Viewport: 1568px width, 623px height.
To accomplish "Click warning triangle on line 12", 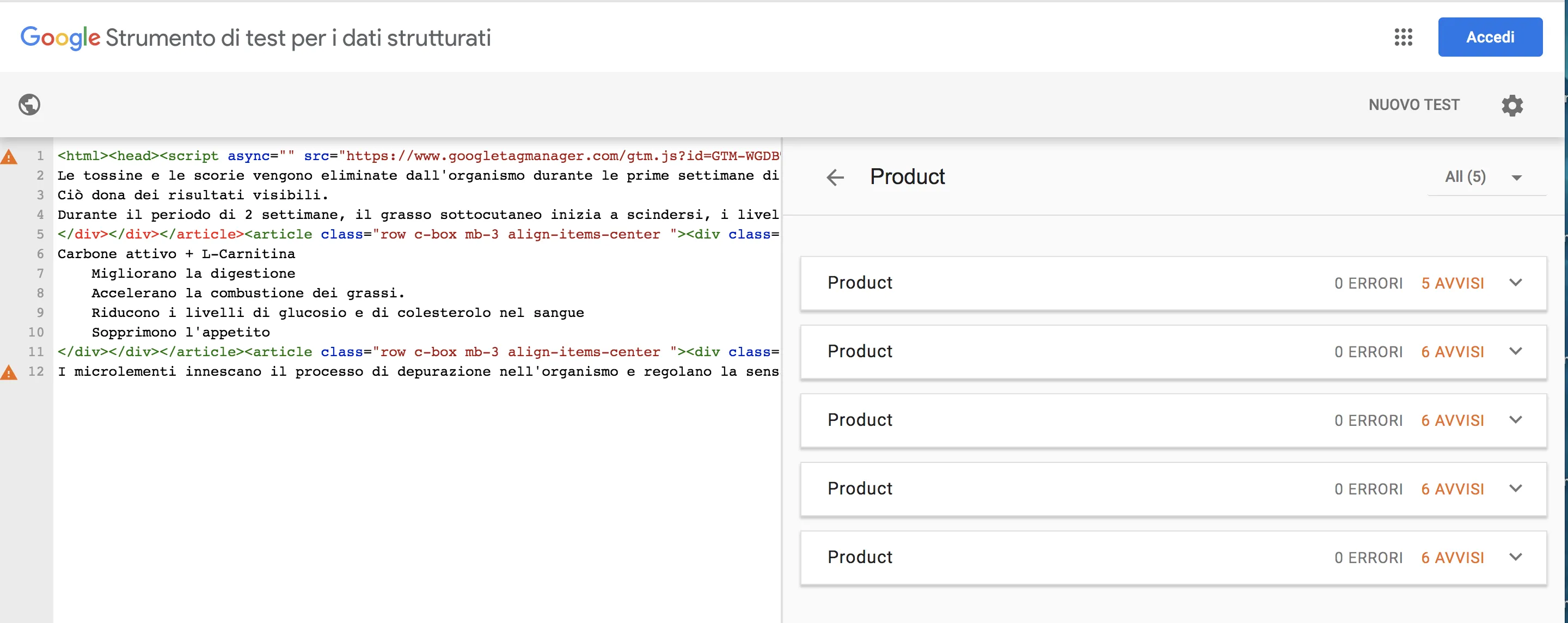I will 9,372.
